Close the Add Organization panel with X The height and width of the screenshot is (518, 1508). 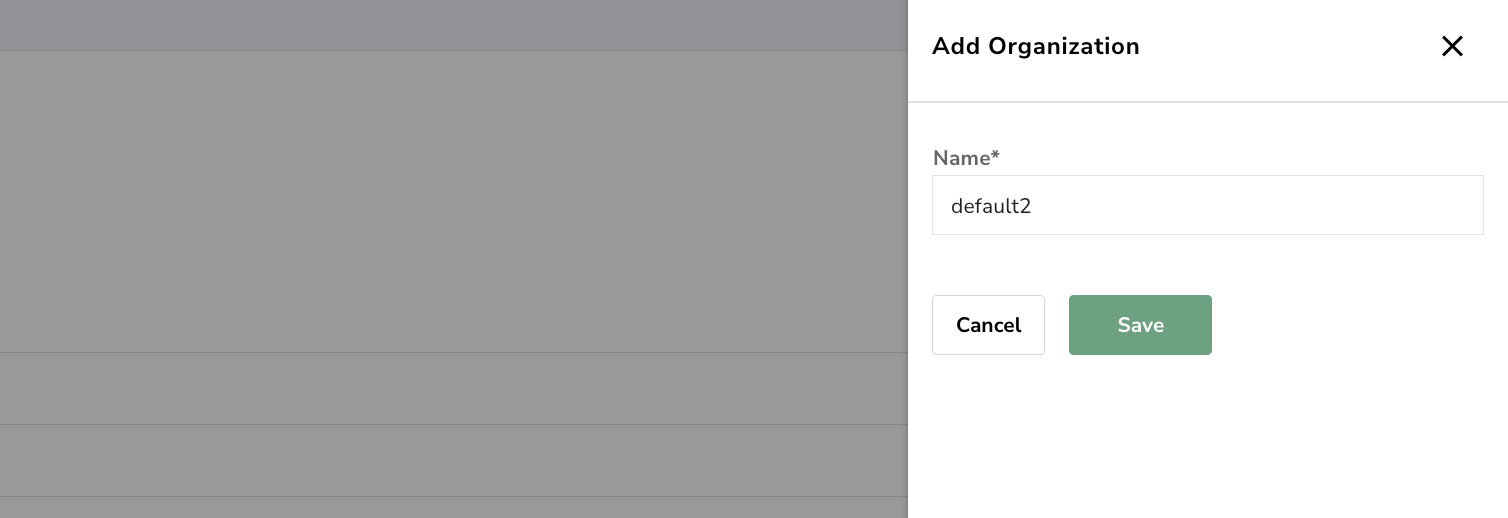click(x=1452, y=46)
